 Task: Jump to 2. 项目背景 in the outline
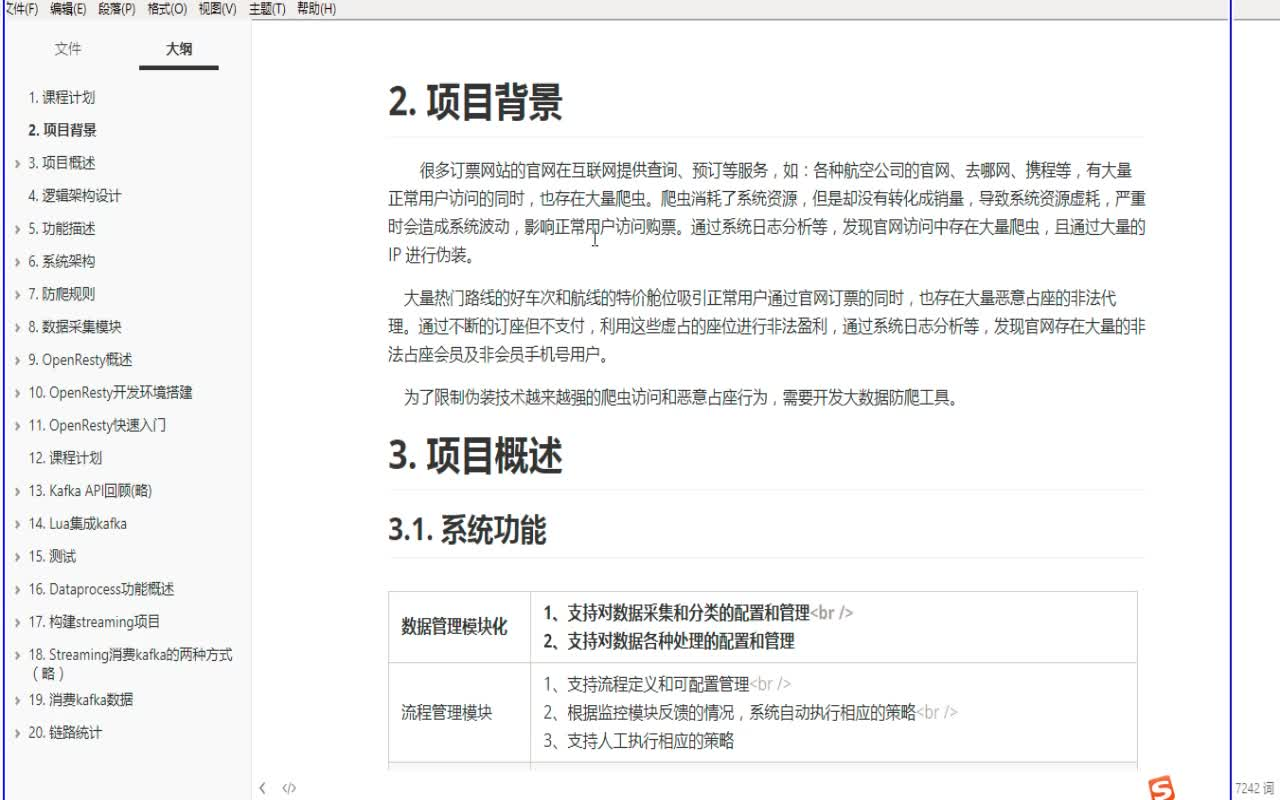(x=62, y=130)
